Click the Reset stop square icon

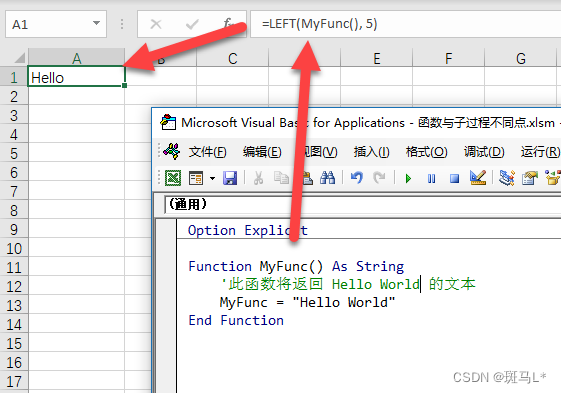[x=454, y=178]
